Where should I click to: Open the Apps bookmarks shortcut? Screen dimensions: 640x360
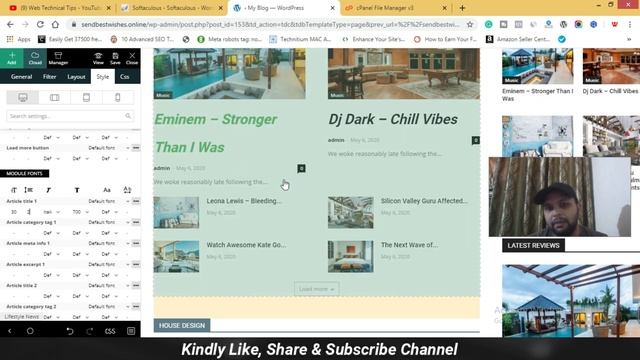coord(18,39)
